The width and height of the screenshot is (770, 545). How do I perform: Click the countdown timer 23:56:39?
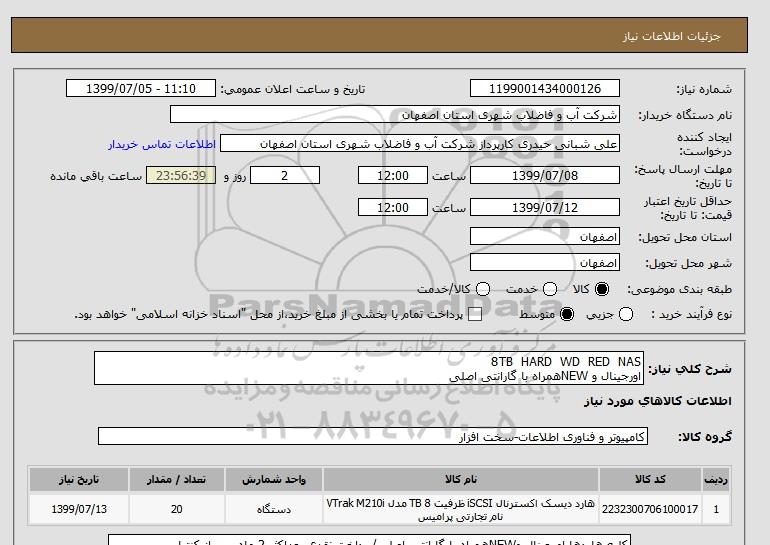pos(181,175)
